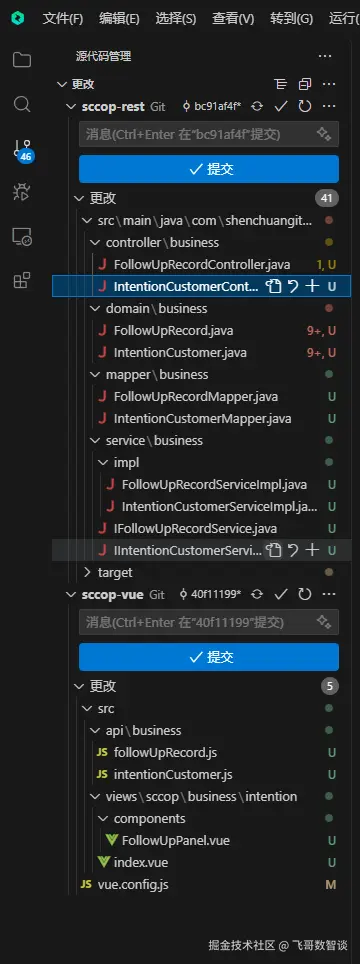Click the collapse all repositories icon
This screenshot has height=964, width=360.
(305, 84)
